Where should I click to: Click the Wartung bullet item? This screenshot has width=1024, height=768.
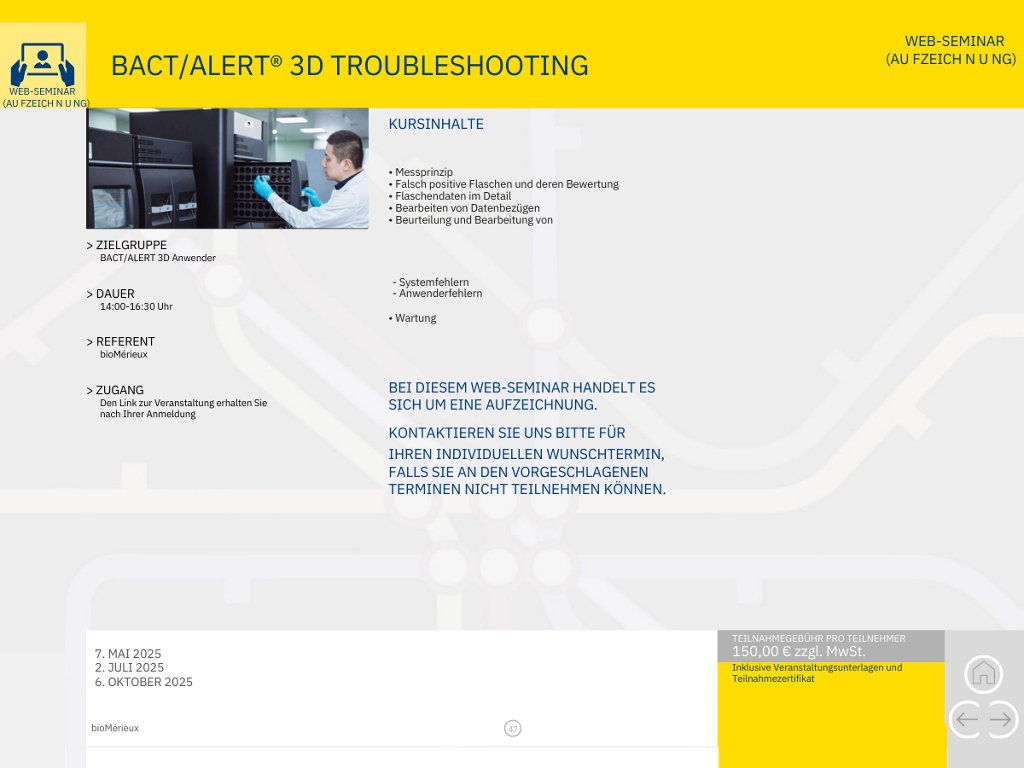point(413,318)
